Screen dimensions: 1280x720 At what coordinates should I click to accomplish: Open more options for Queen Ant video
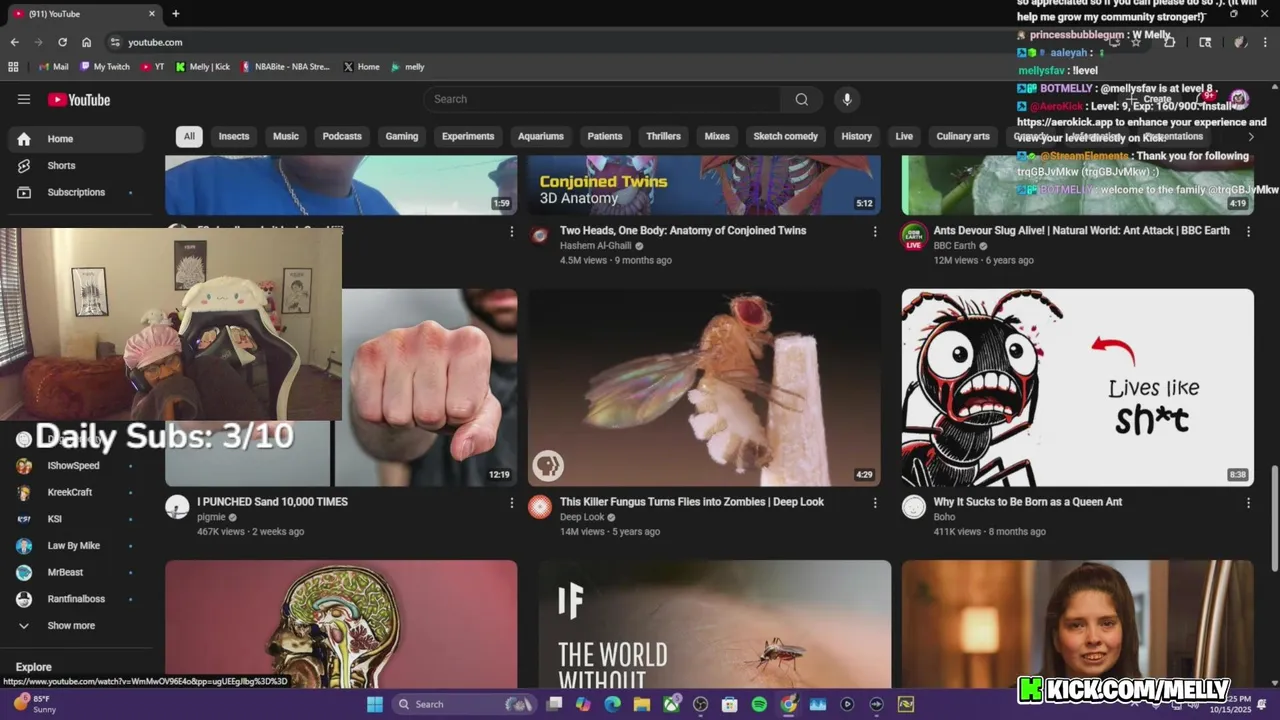pyautogui.click(x=1248, y=502)
